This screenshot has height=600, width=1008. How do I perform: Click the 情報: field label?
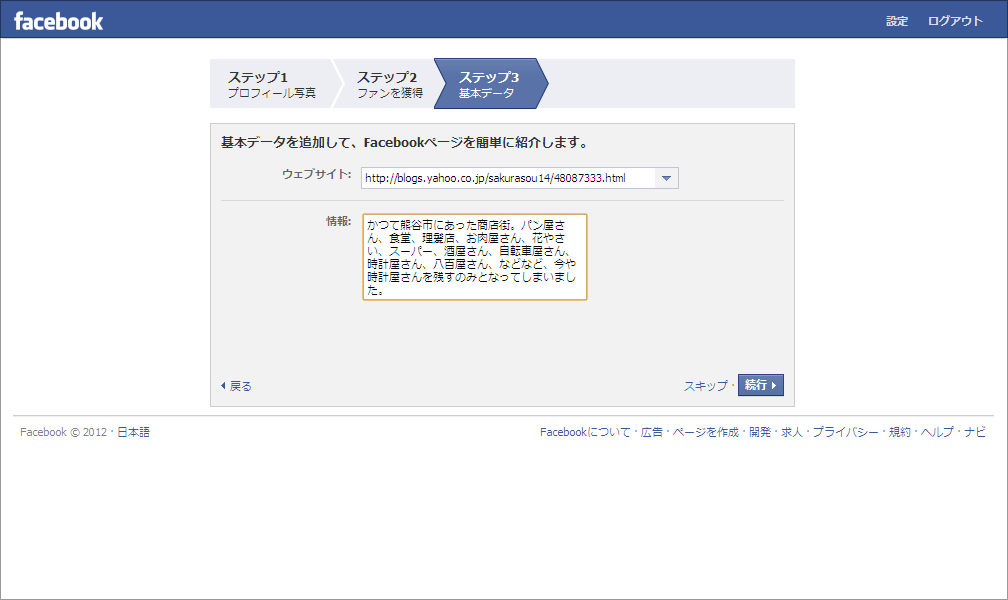click(x=338, y=221)
